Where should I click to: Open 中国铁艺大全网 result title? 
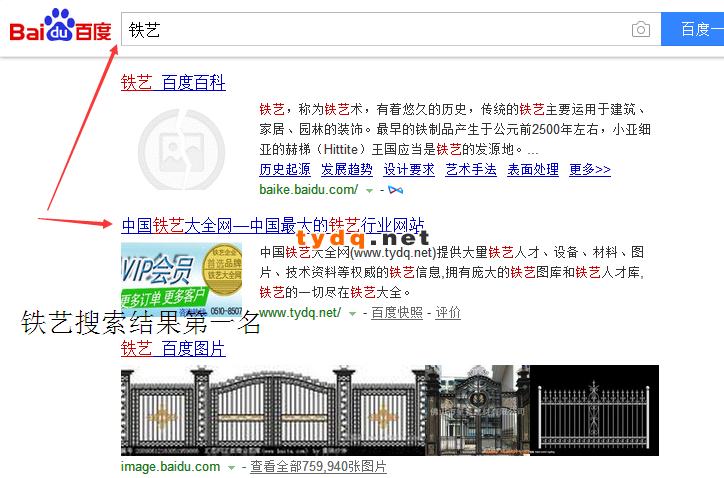click(272, 226)
